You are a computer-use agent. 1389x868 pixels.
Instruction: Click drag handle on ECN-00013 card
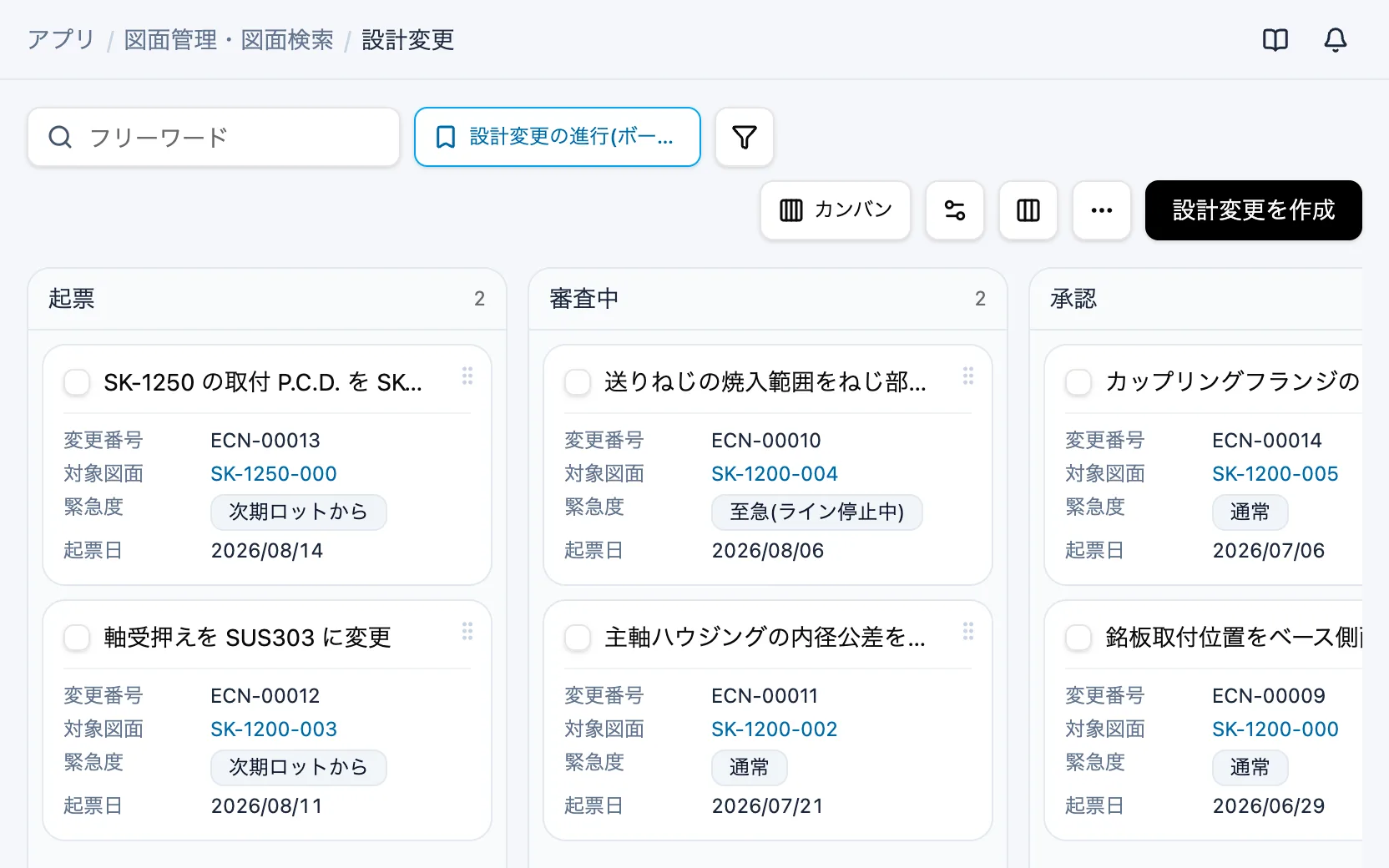pos(467,376)
